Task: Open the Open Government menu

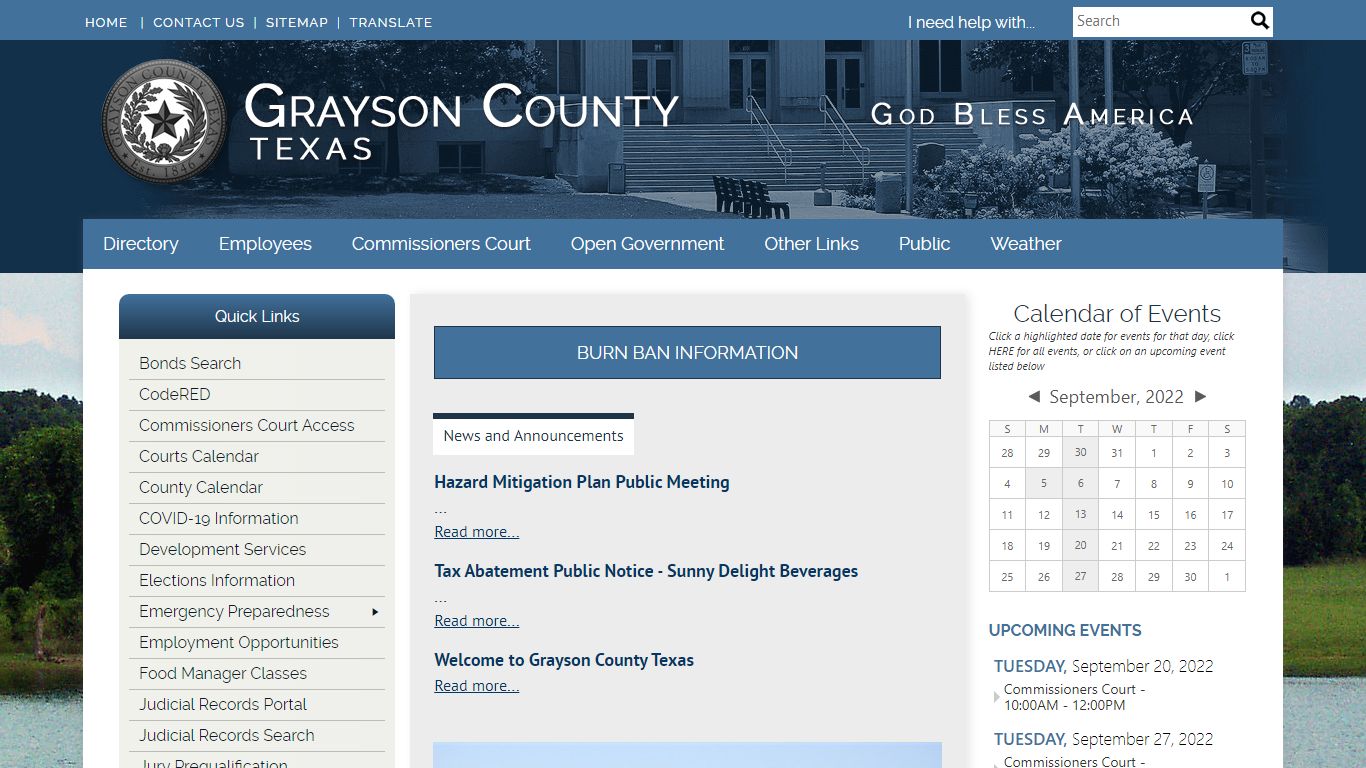Action: pos(647,244)
